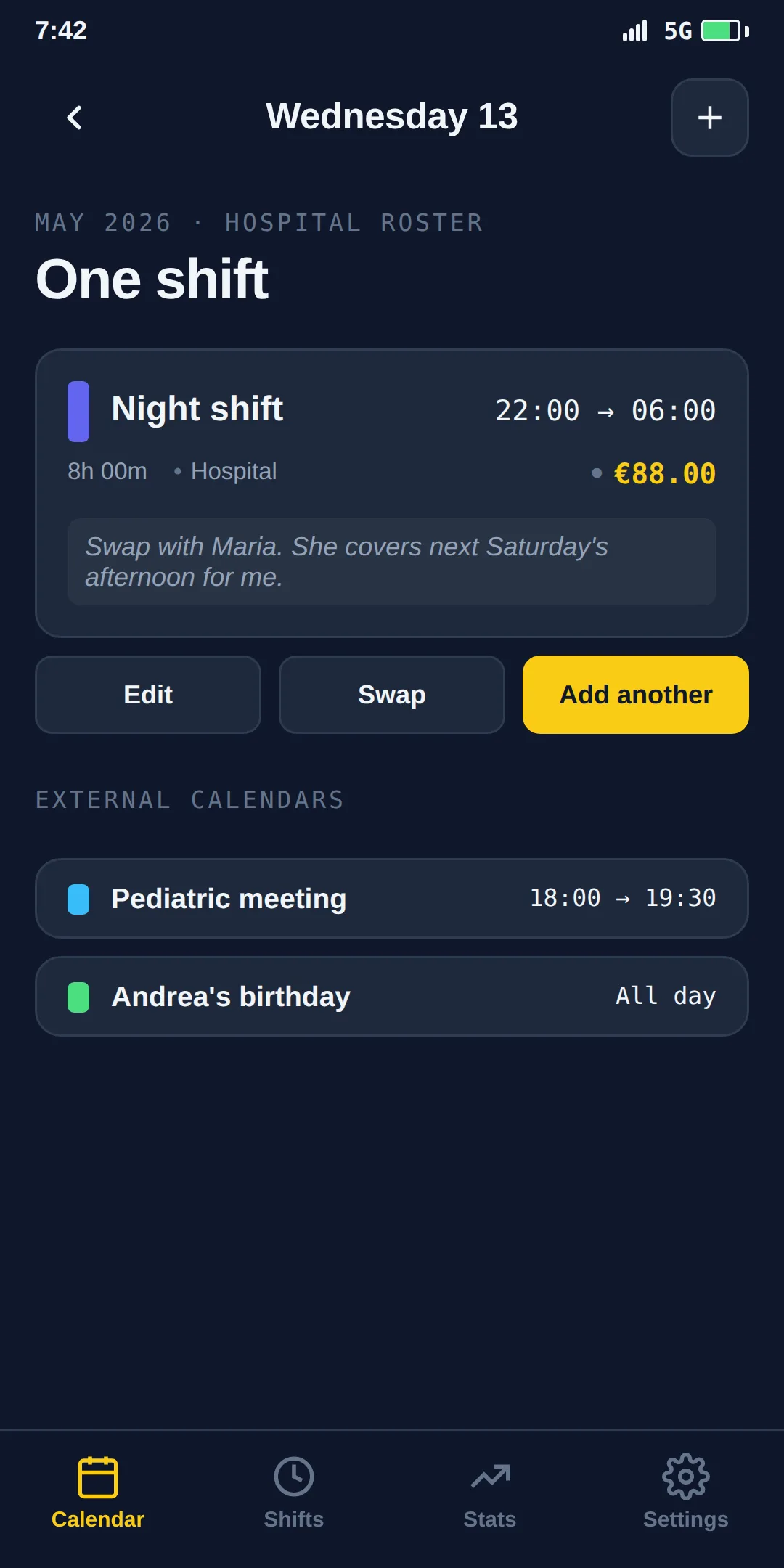Select the purple Night shift color marker
This screenshot has width=784, height=1568.
click(78, 412)
